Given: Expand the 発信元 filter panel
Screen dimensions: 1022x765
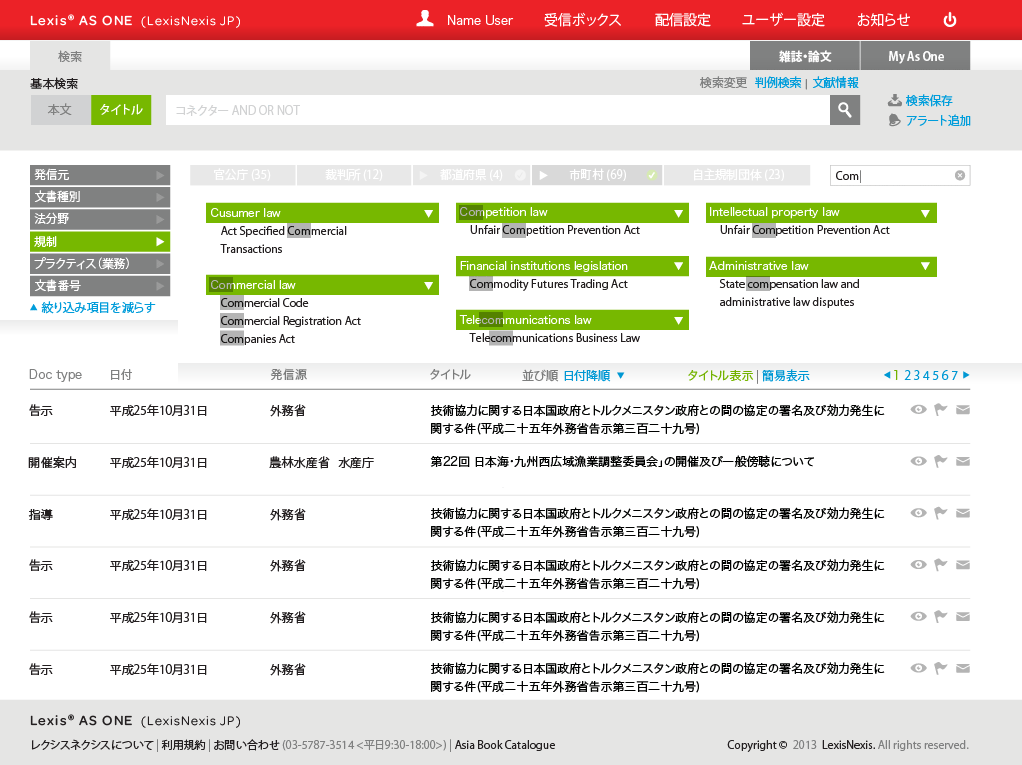Looking at the screenshot, I should point(100,175).
